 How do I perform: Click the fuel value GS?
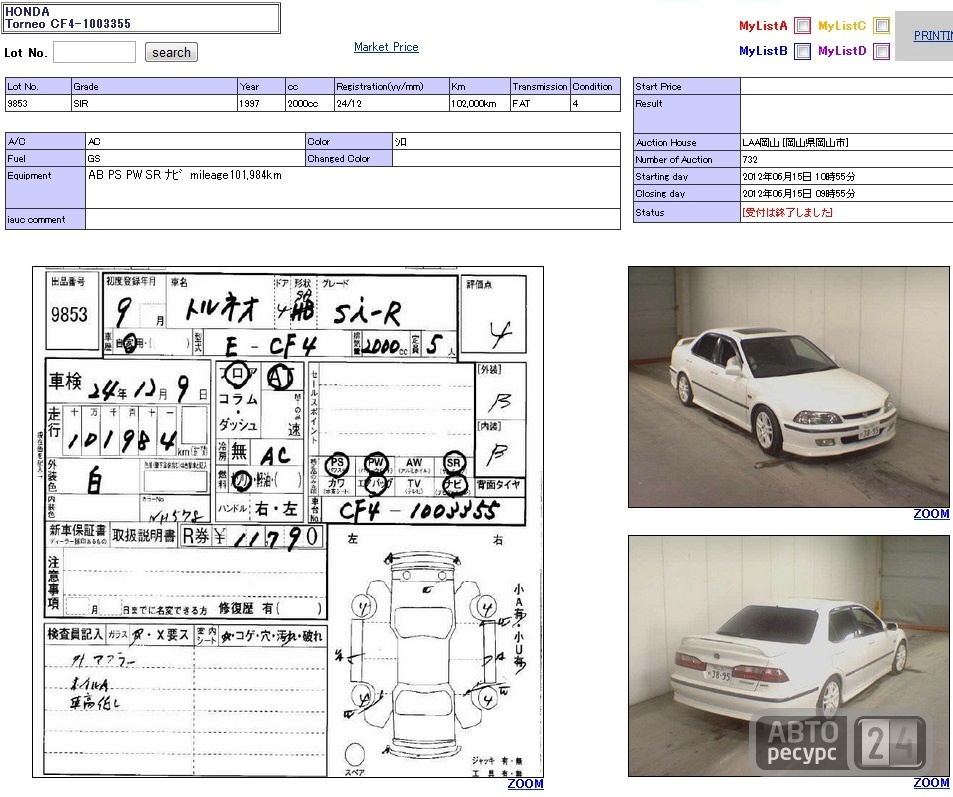pyautogui.click(x=195, y=158)
